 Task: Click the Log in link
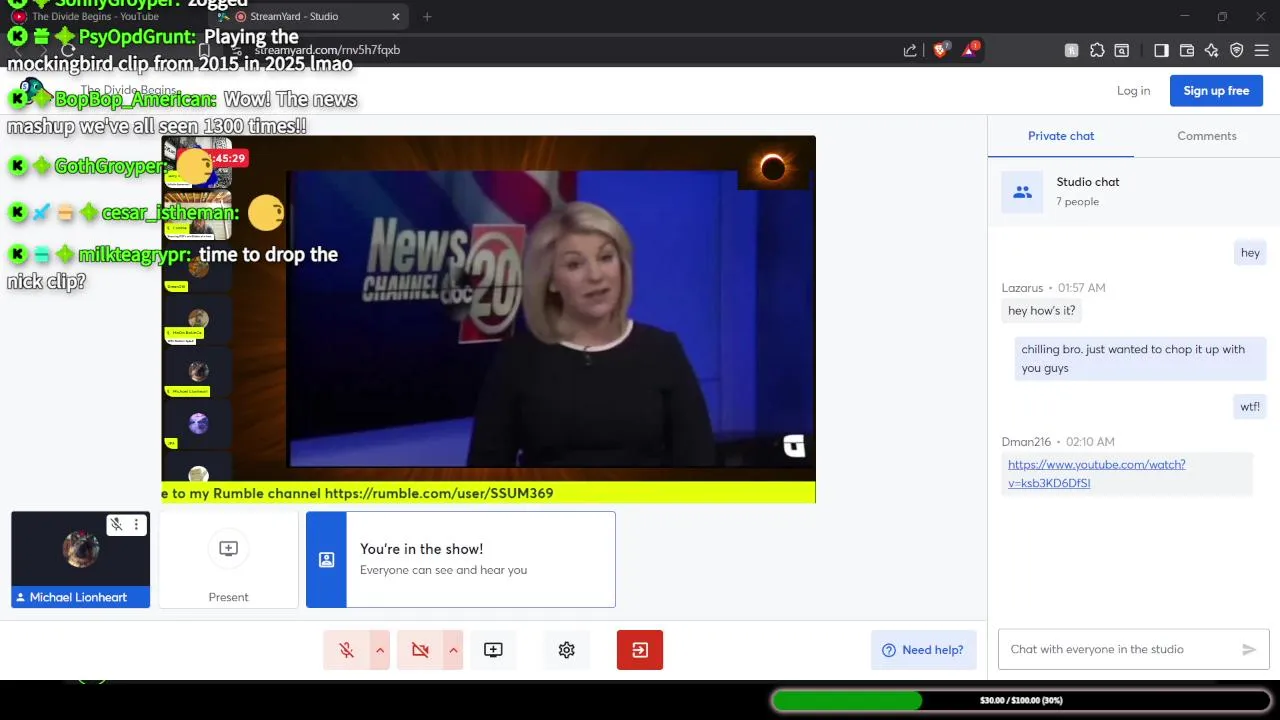coord(1133,90)
